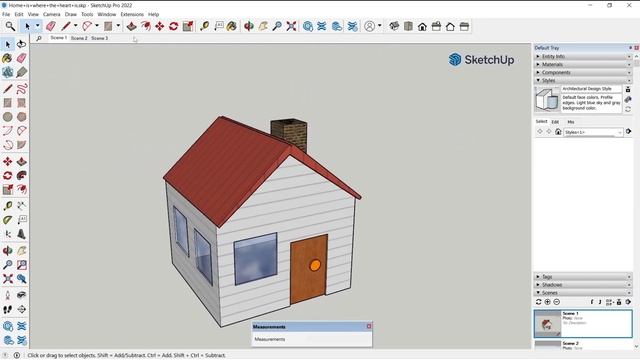Select the Pan hand tool in top toolbar
640x360 pixels.
(x=263, y=27)
